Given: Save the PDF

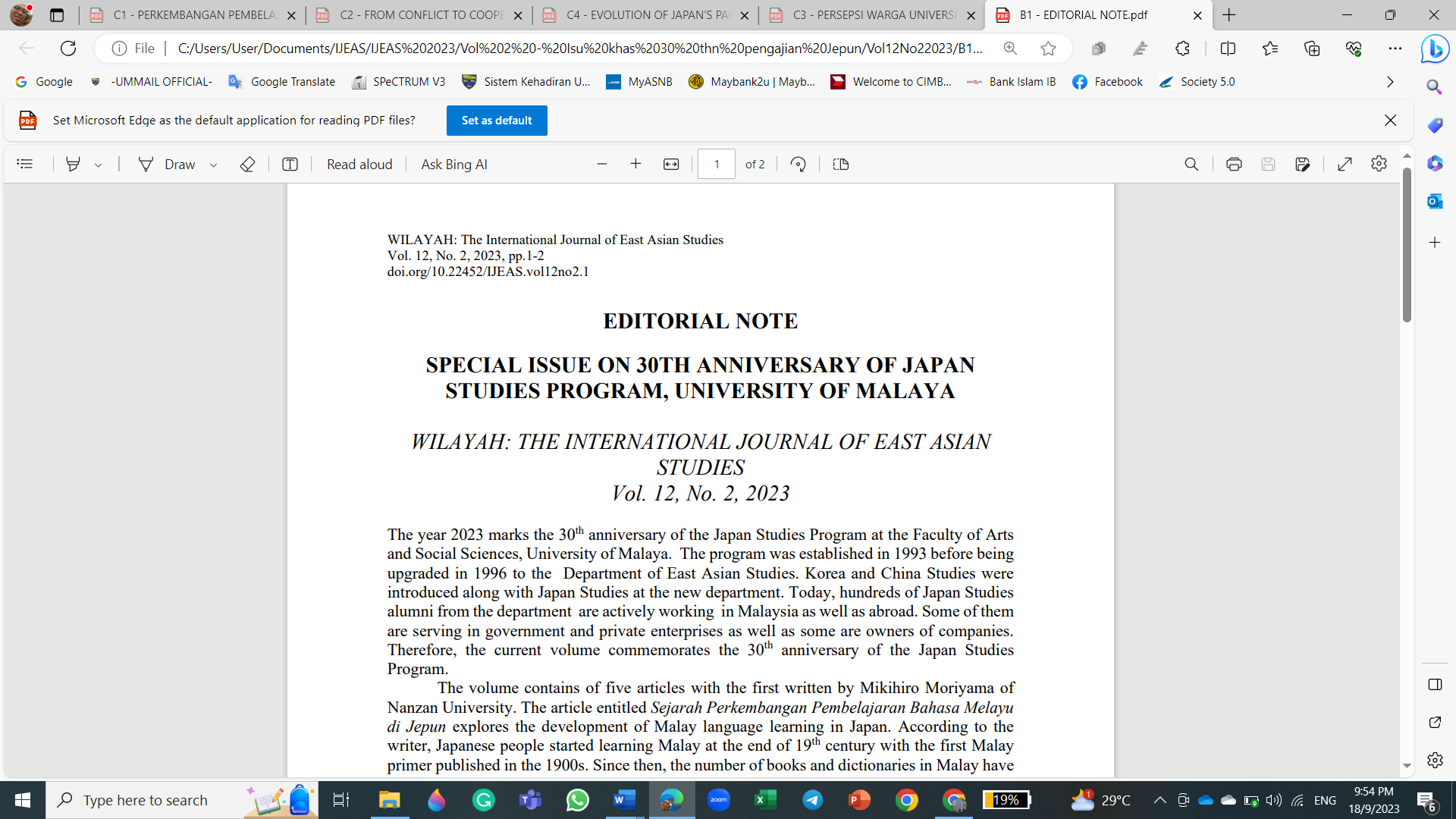Looking at the screenshot, I should point(1268,164).
